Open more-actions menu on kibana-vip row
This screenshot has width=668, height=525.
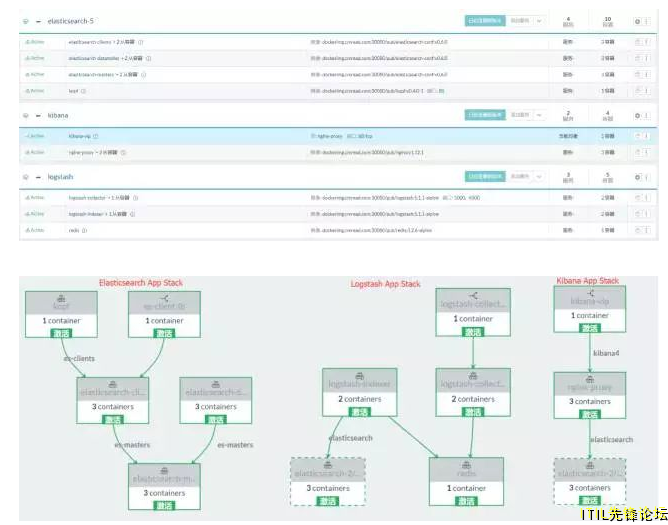(x=647, y=136)
